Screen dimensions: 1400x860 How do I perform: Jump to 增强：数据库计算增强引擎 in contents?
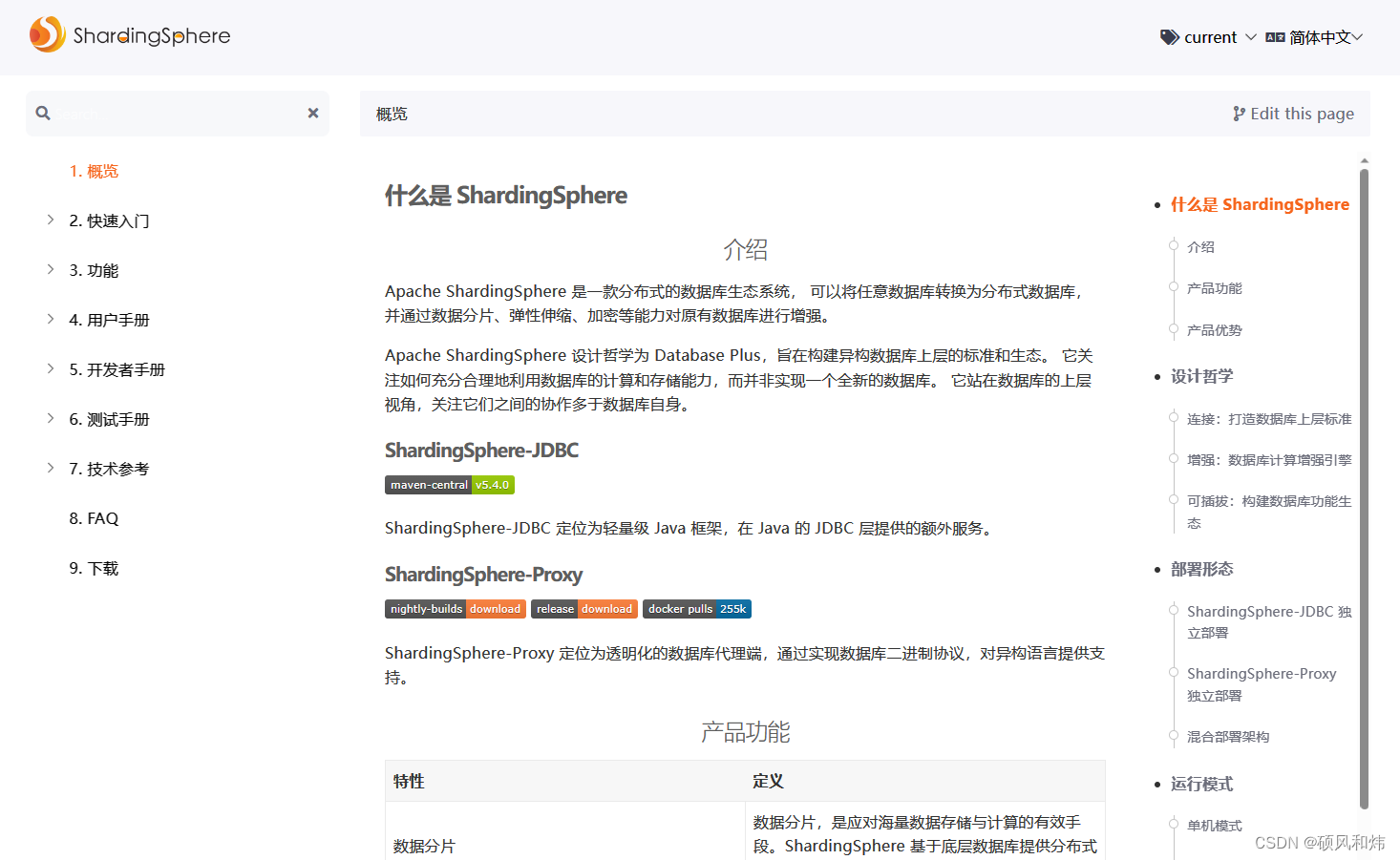point(1269,460)
